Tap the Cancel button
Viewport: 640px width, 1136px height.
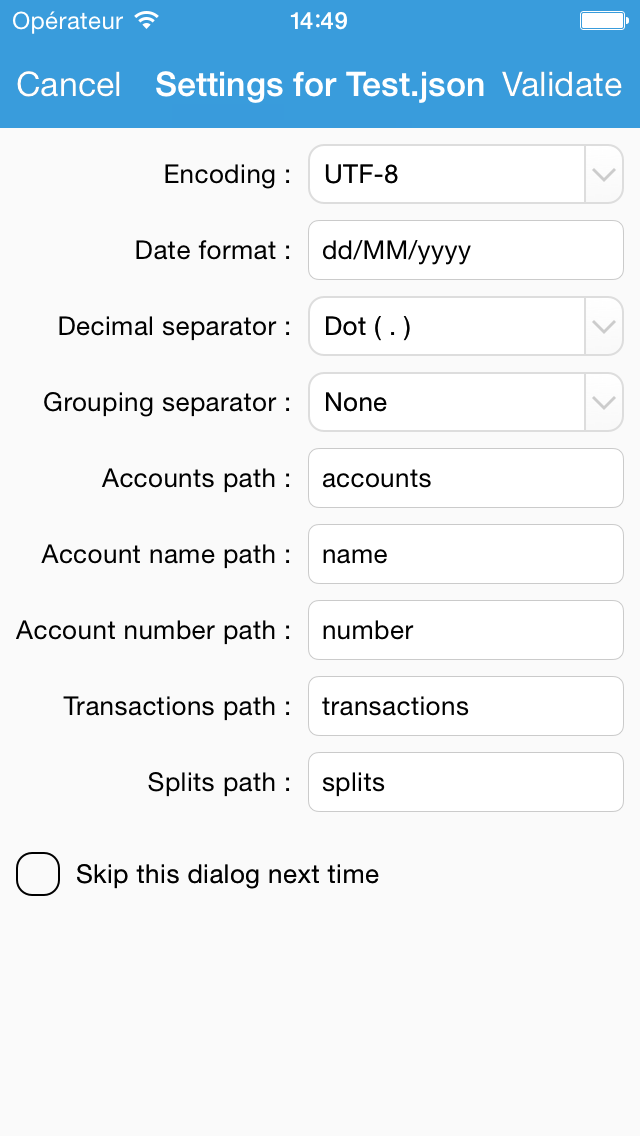[68, 85]
